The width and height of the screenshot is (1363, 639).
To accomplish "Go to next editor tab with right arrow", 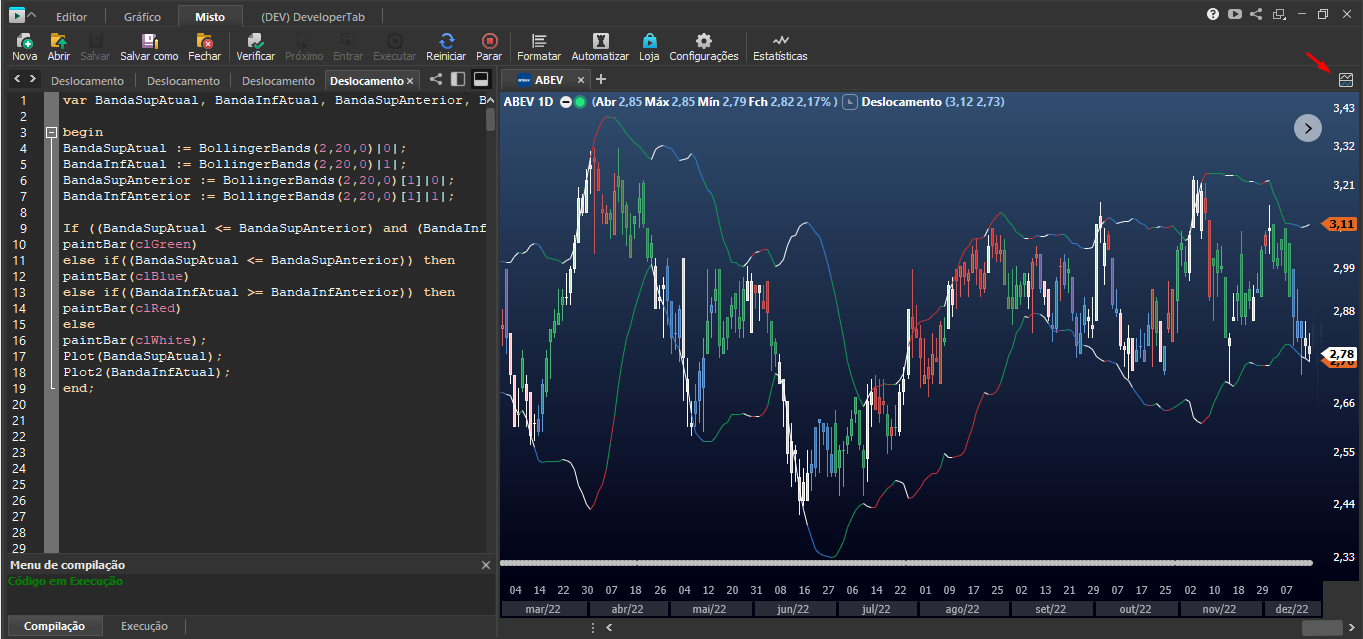I will coord(33,79).
